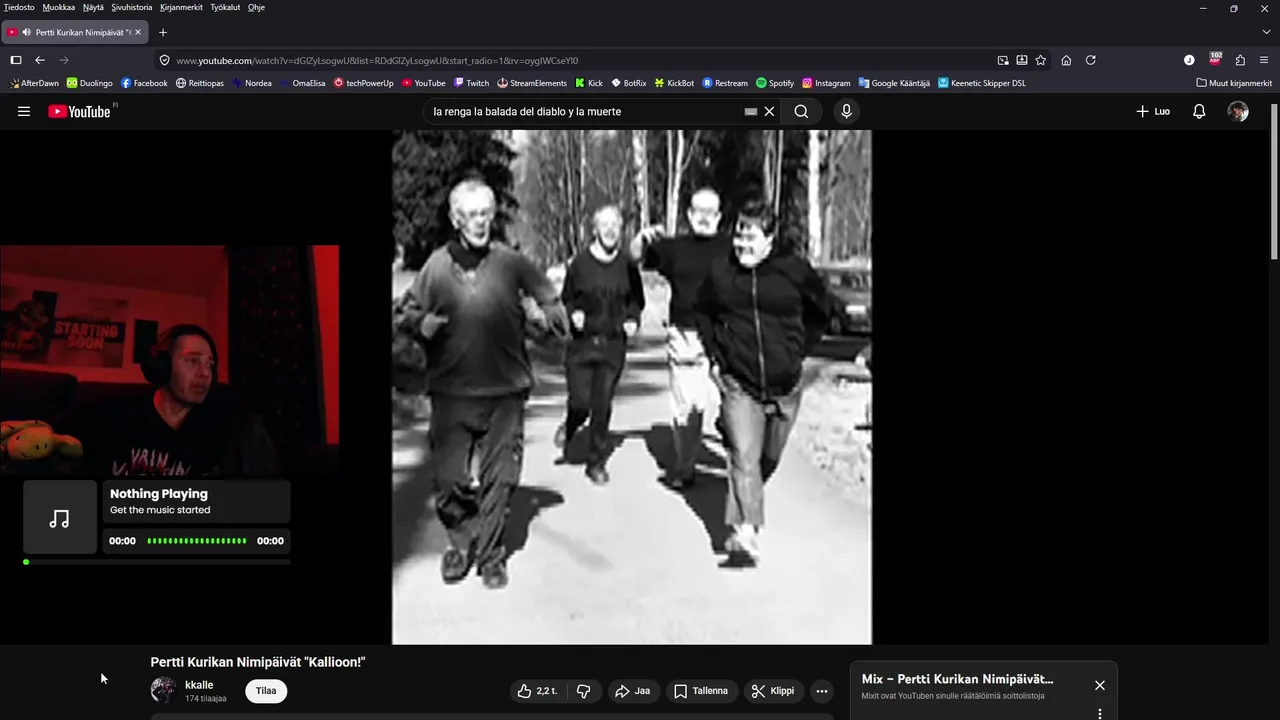1280x720 pixels.
Task: Open the Sivuhistoria menu
Action: tap(132, 7)
